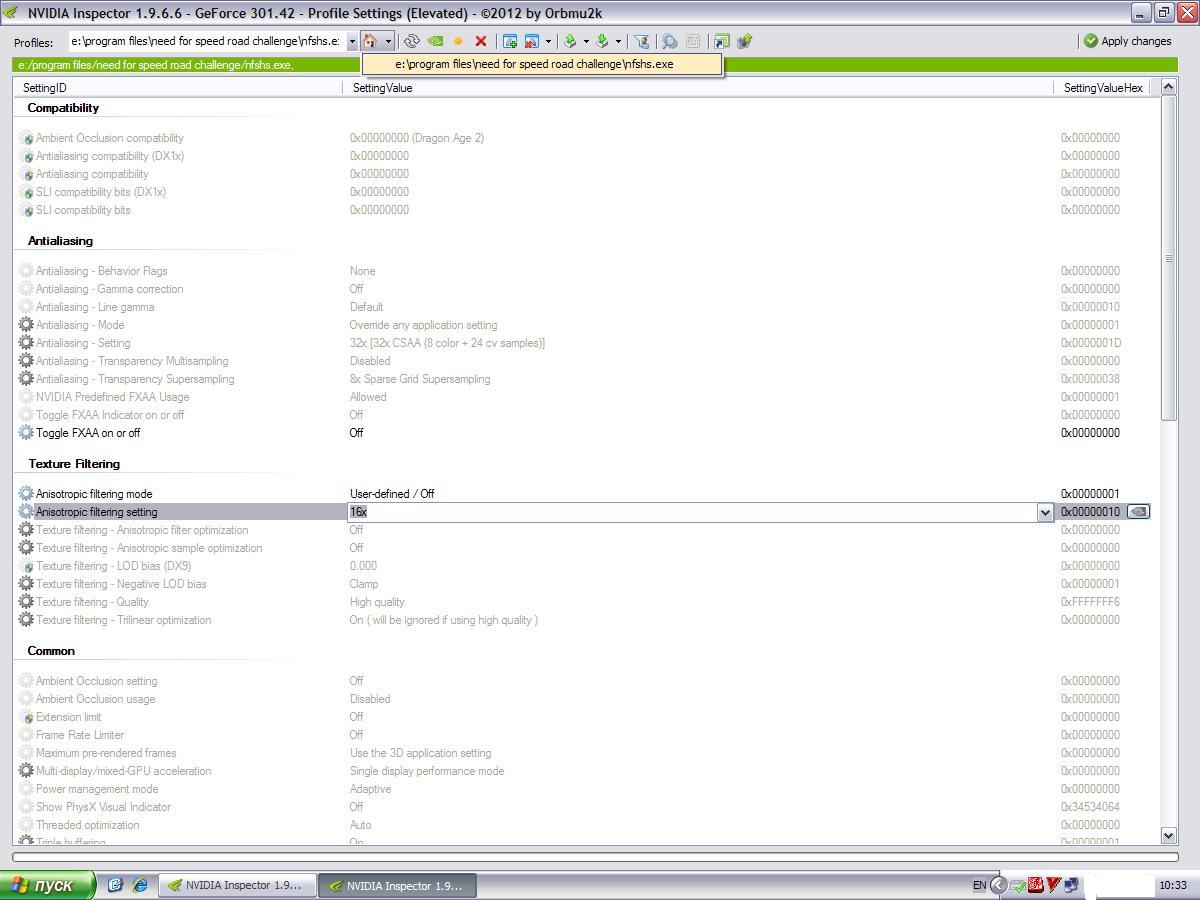Screen dimensions: 1200x900
Task: Click the EN language indicator
Action: (x=979, y=885)
